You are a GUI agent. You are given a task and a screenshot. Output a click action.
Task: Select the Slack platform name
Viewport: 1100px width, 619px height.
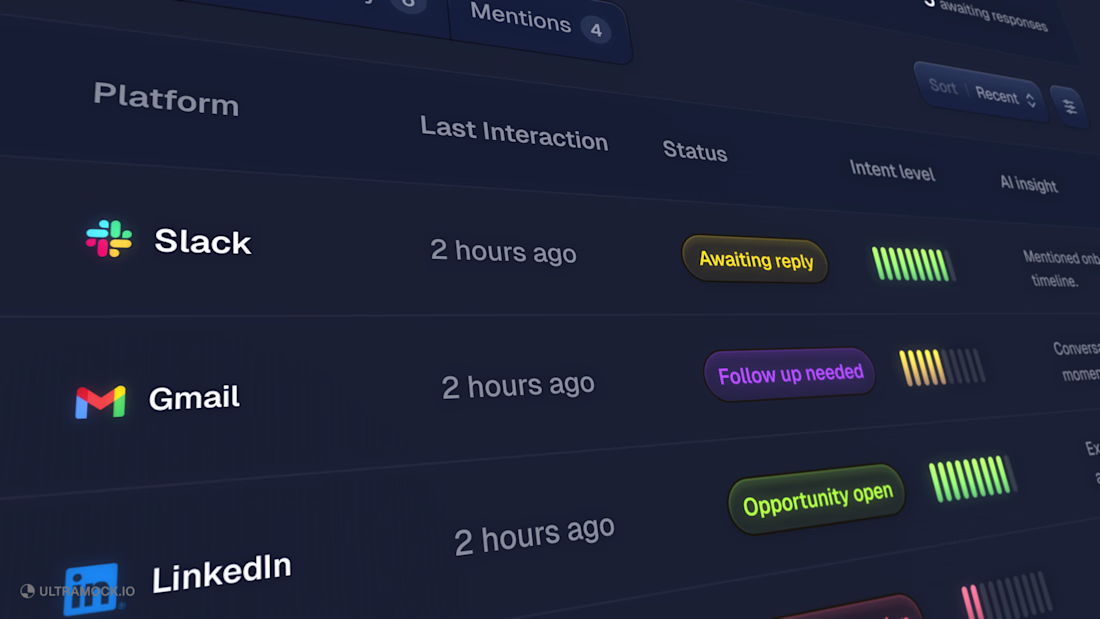coord(203,241)
